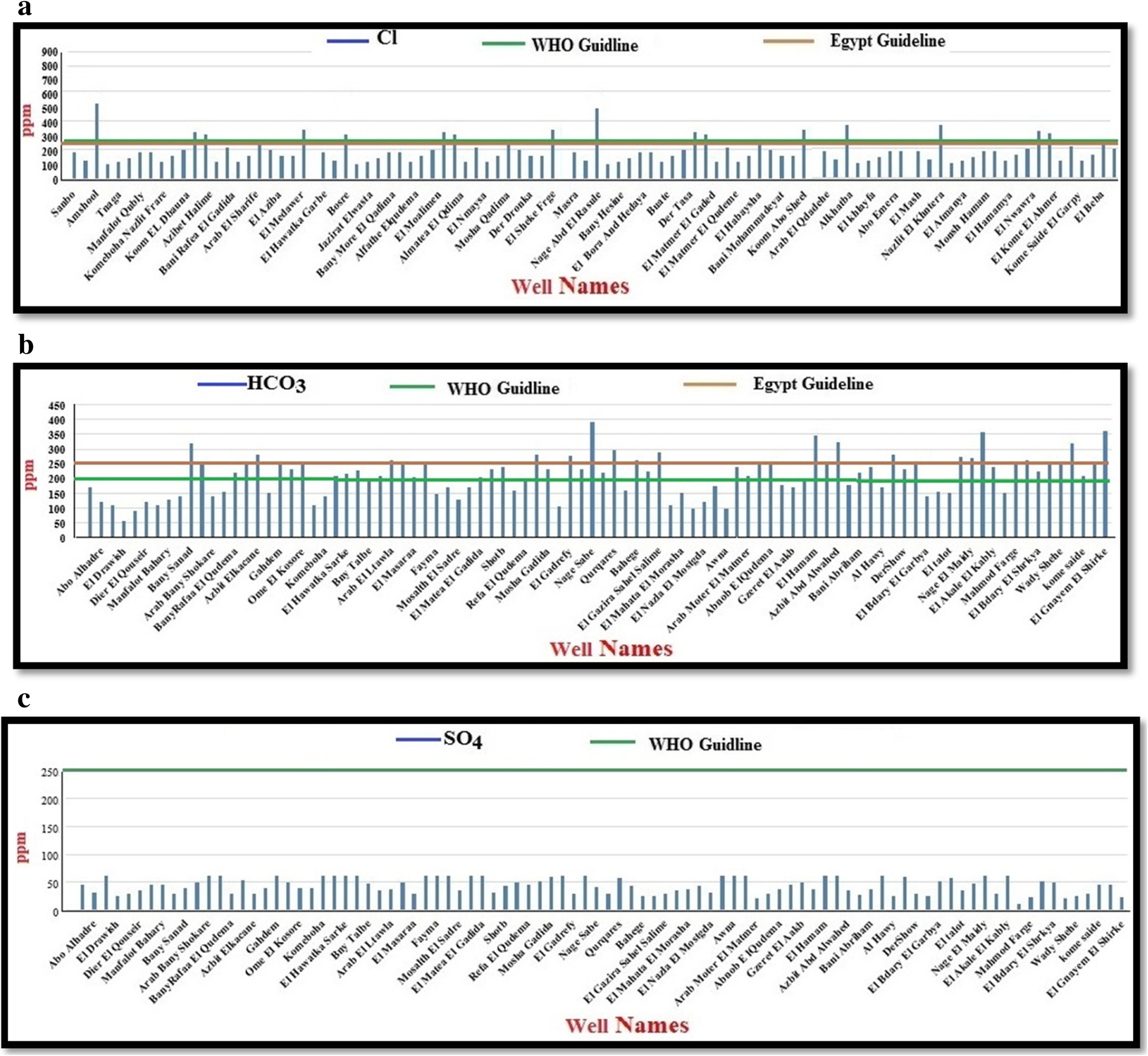Click the 'Der Tasa' well label

click(676, 208)
